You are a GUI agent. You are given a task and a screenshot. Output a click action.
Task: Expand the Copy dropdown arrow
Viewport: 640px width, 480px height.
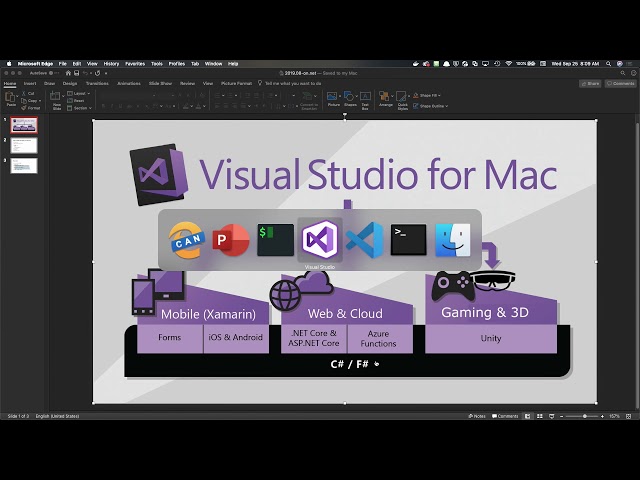coord(40,100)
